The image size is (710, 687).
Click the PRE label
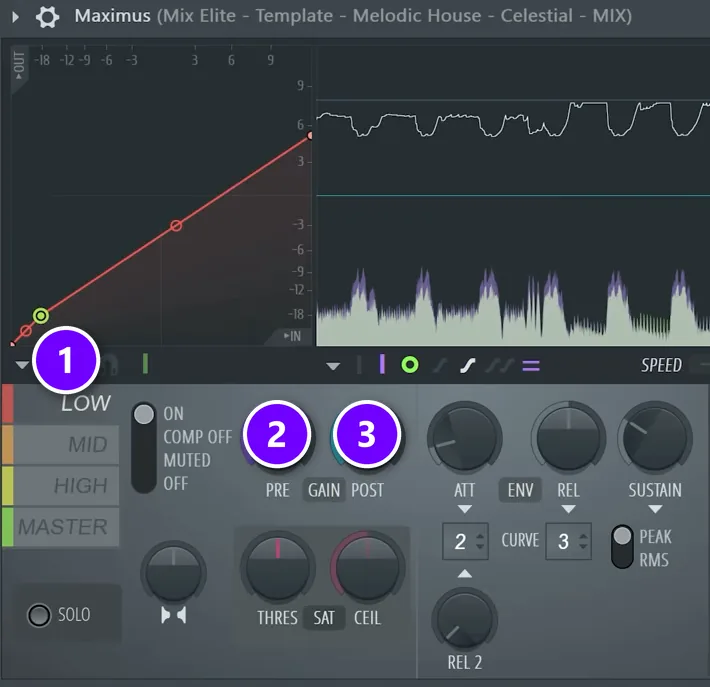[x=278, y=490]
